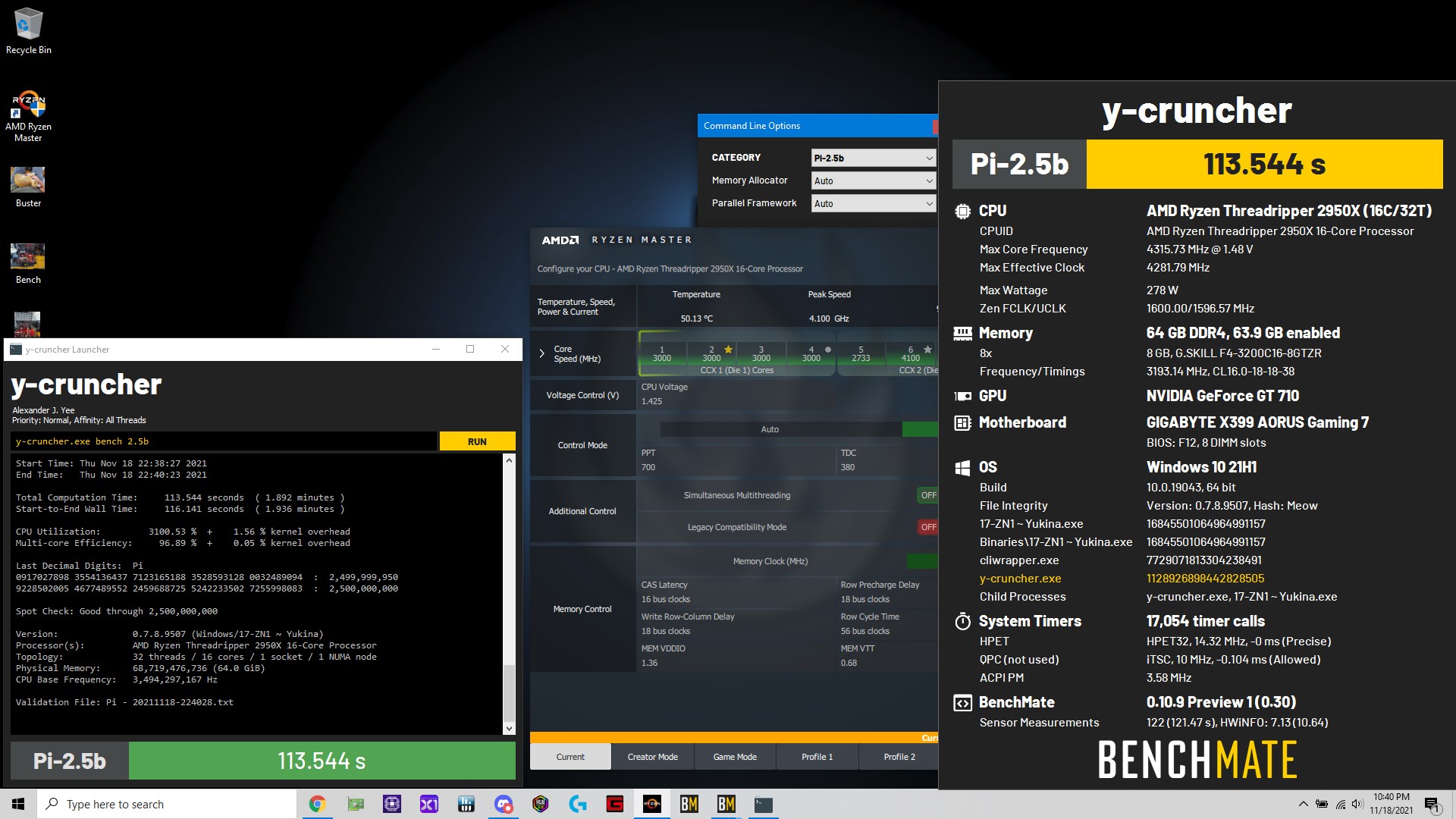This screenshot has height=819, width=1456.
Task: Click the y-cruncher.exe bench 2.5b command field
Action: point(224,441)
